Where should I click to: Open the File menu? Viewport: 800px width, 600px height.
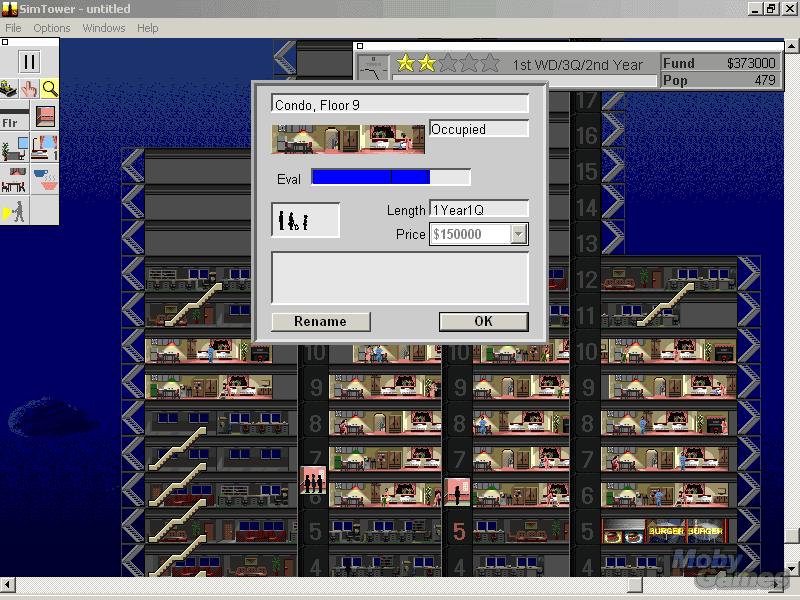[x=13, y=28]
